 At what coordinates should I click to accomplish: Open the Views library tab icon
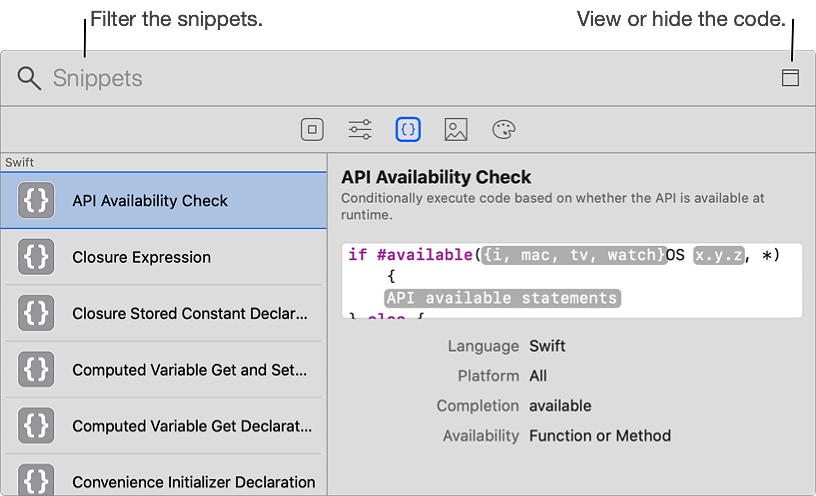point(312,129)
